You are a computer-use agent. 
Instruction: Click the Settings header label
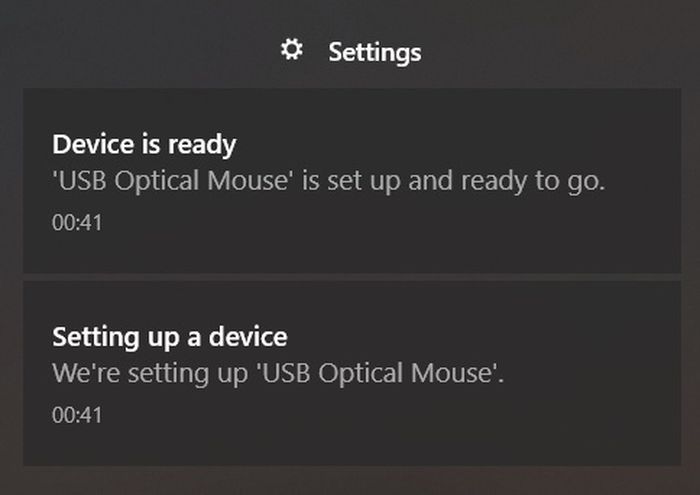pyautogui.click(x=375, y=51)
